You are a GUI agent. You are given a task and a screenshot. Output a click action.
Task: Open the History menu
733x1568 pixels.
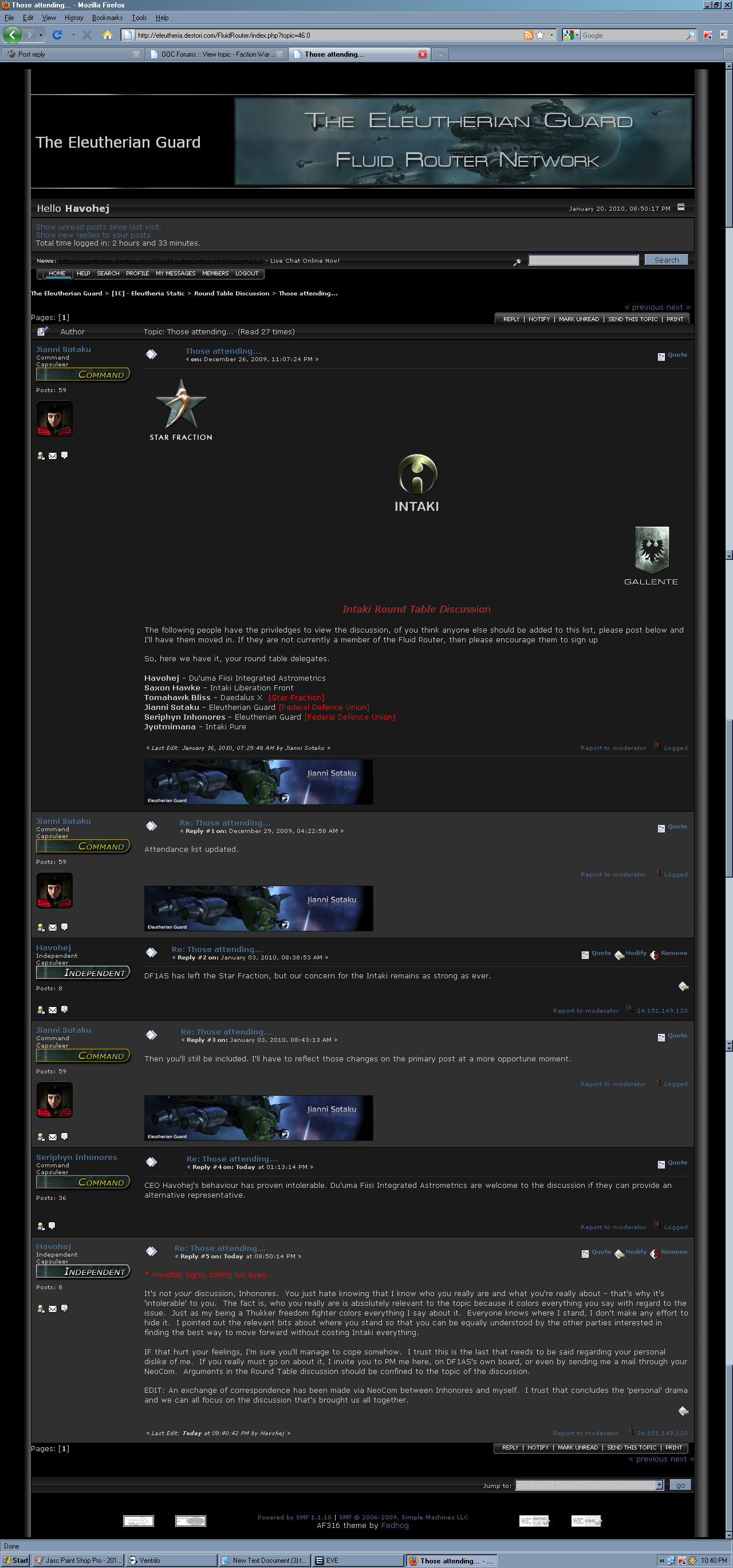(x=74, y=18)
